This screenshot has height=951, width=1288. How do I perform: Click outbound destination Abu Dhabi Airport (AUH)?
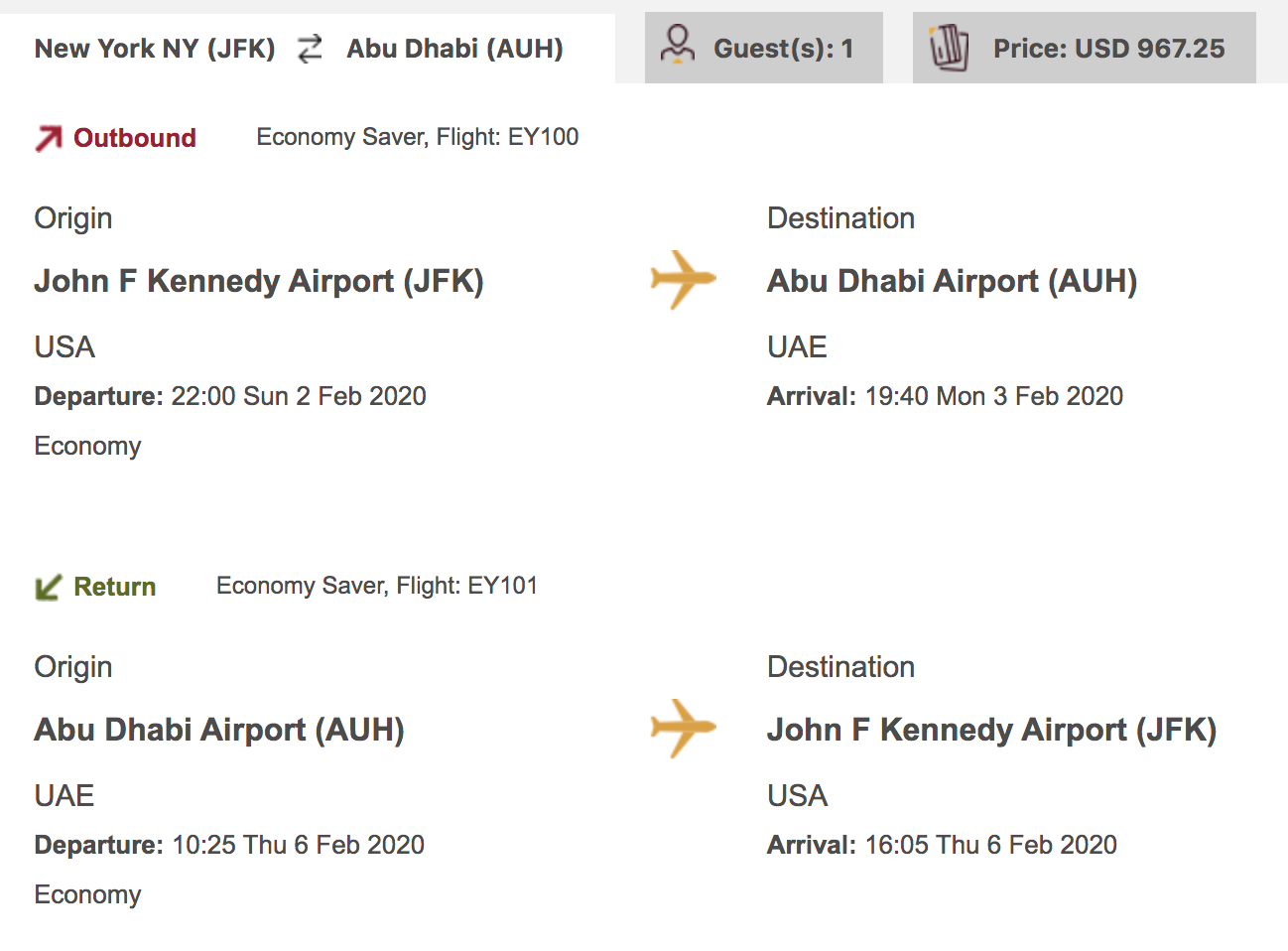coord(953,281)
